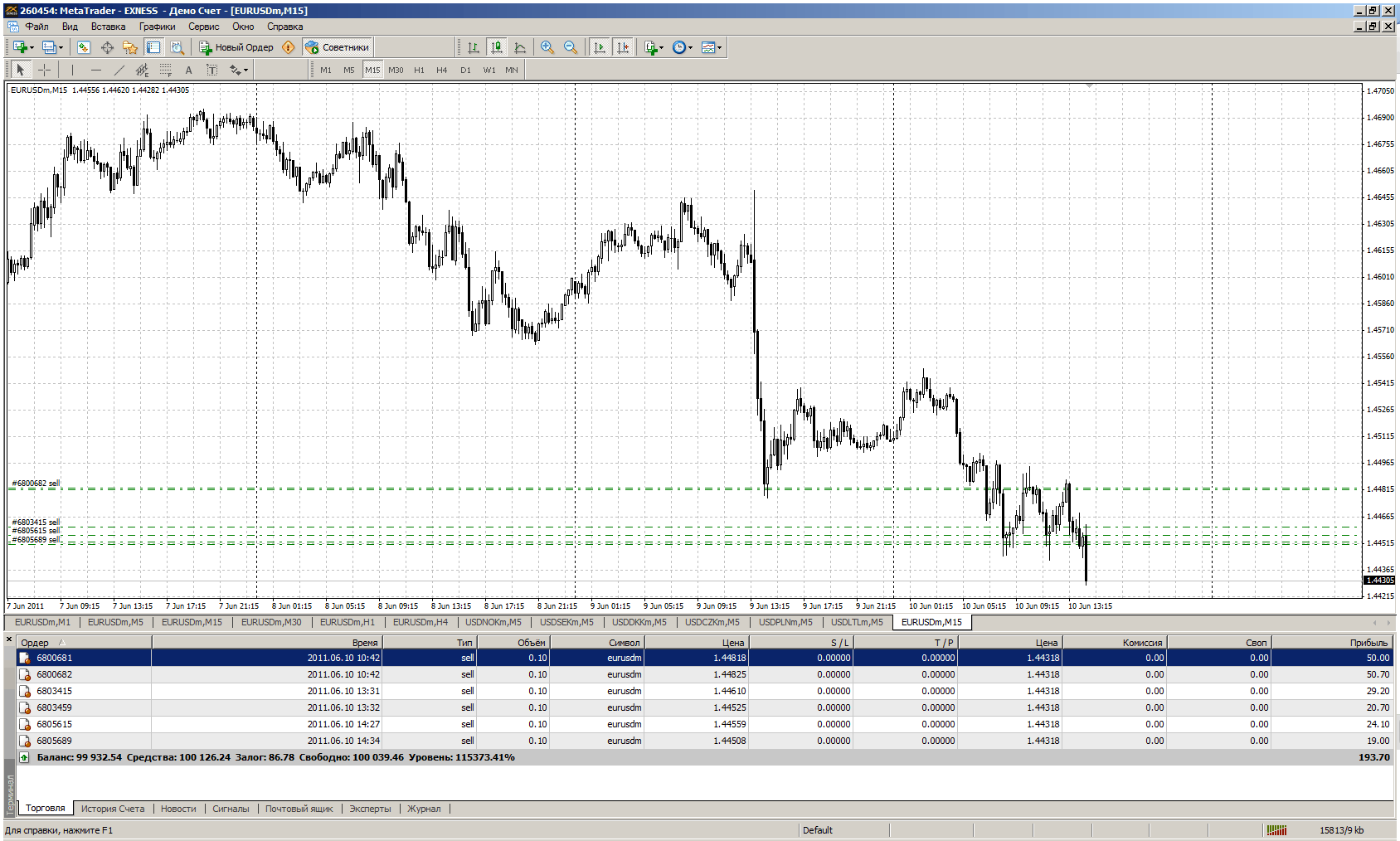Click the Новый Ордер button
This screenshot has width=1400, height=841.
tap(236, 47)
